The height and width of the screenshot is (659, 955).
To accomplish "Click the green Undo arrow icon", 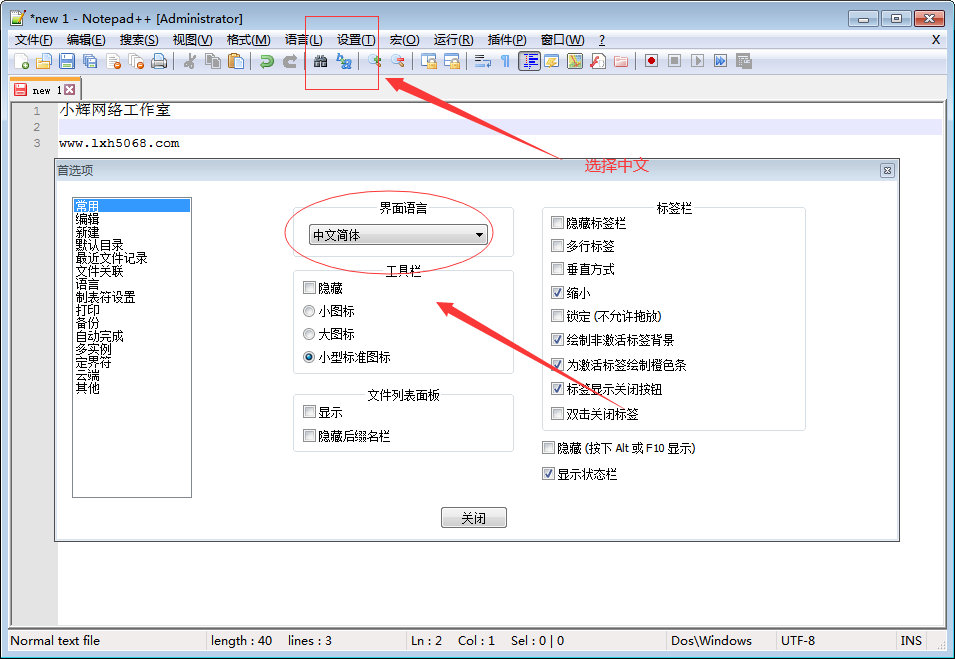I will point(266,61).
